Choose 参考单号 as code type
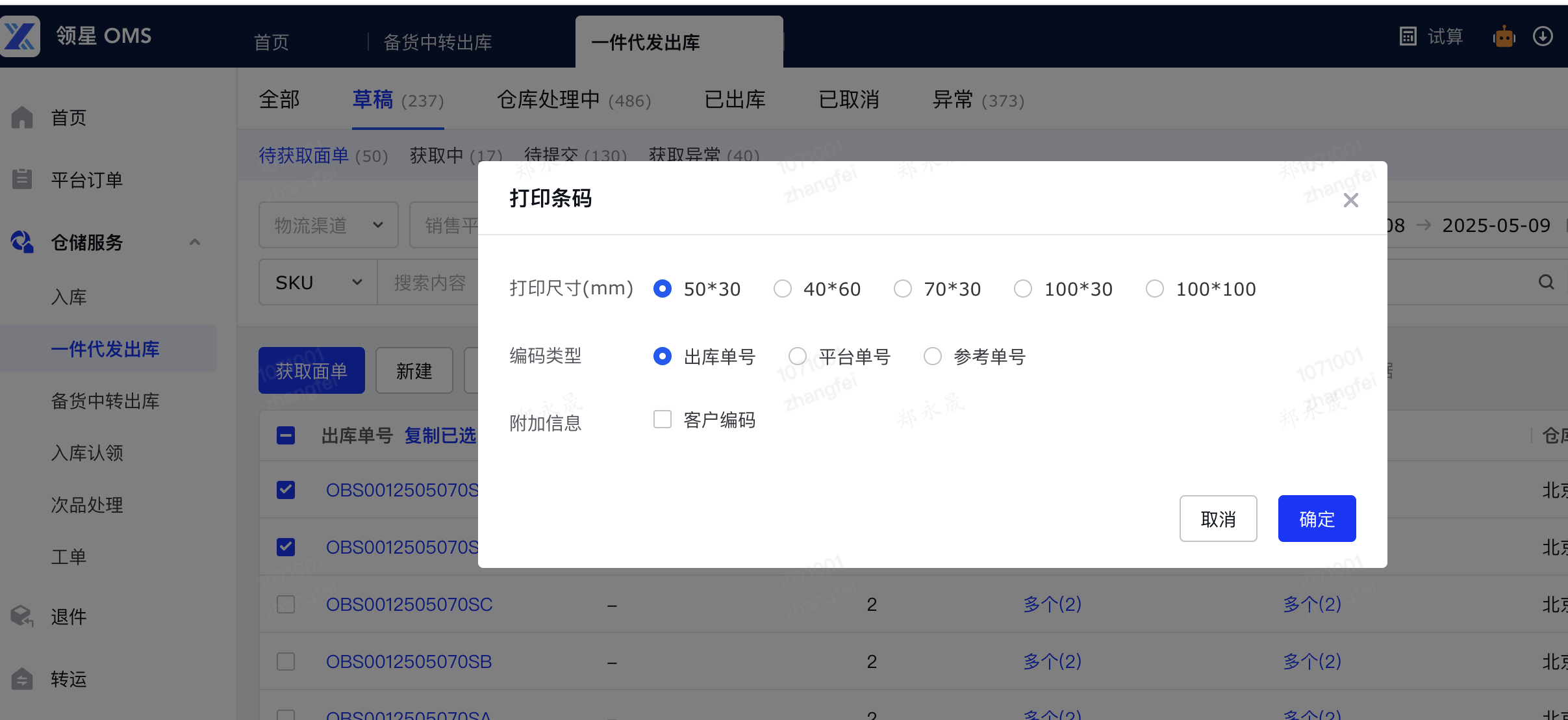The width and height of the screenshot is (1568, 720). click(933, 356)
